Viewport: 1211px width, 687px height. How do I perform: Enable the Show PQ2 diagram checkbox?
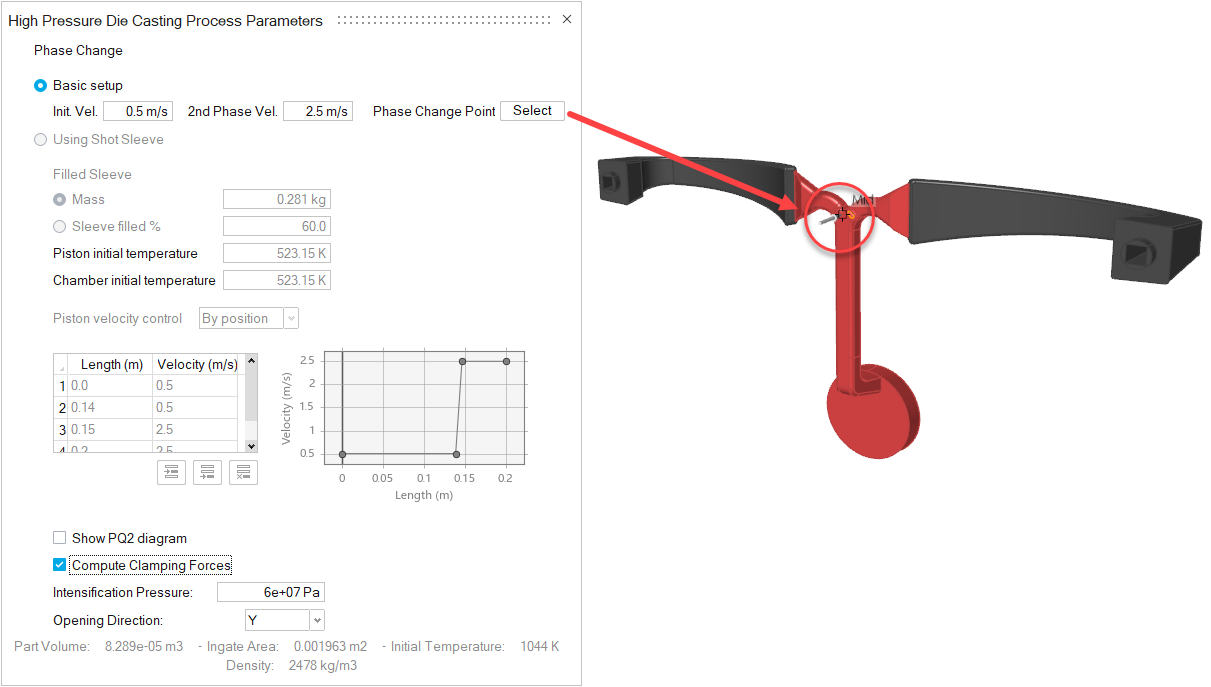pos(60,539)
